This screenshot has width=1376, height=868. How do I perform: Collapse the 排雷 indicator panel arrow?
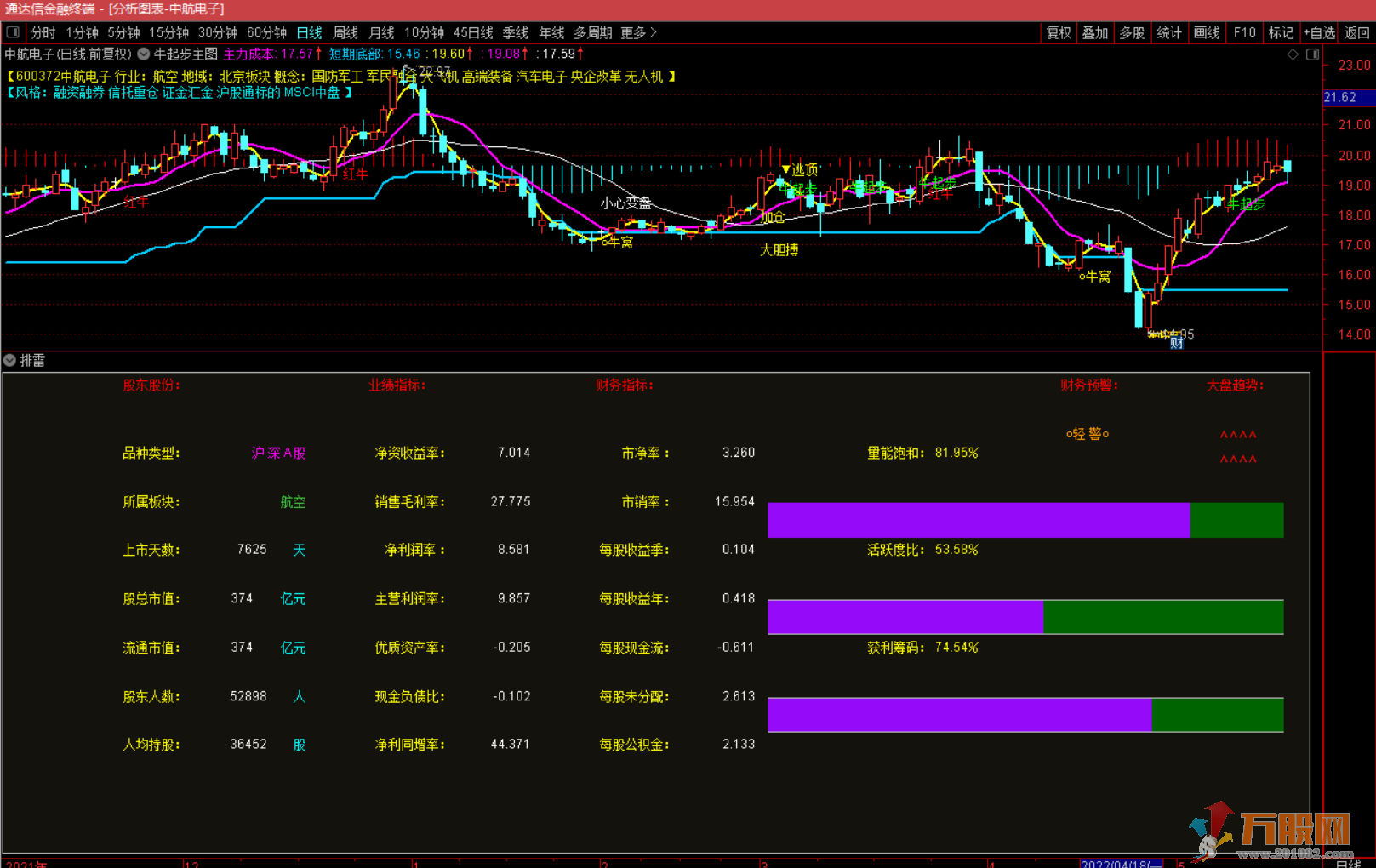(9, 360)
